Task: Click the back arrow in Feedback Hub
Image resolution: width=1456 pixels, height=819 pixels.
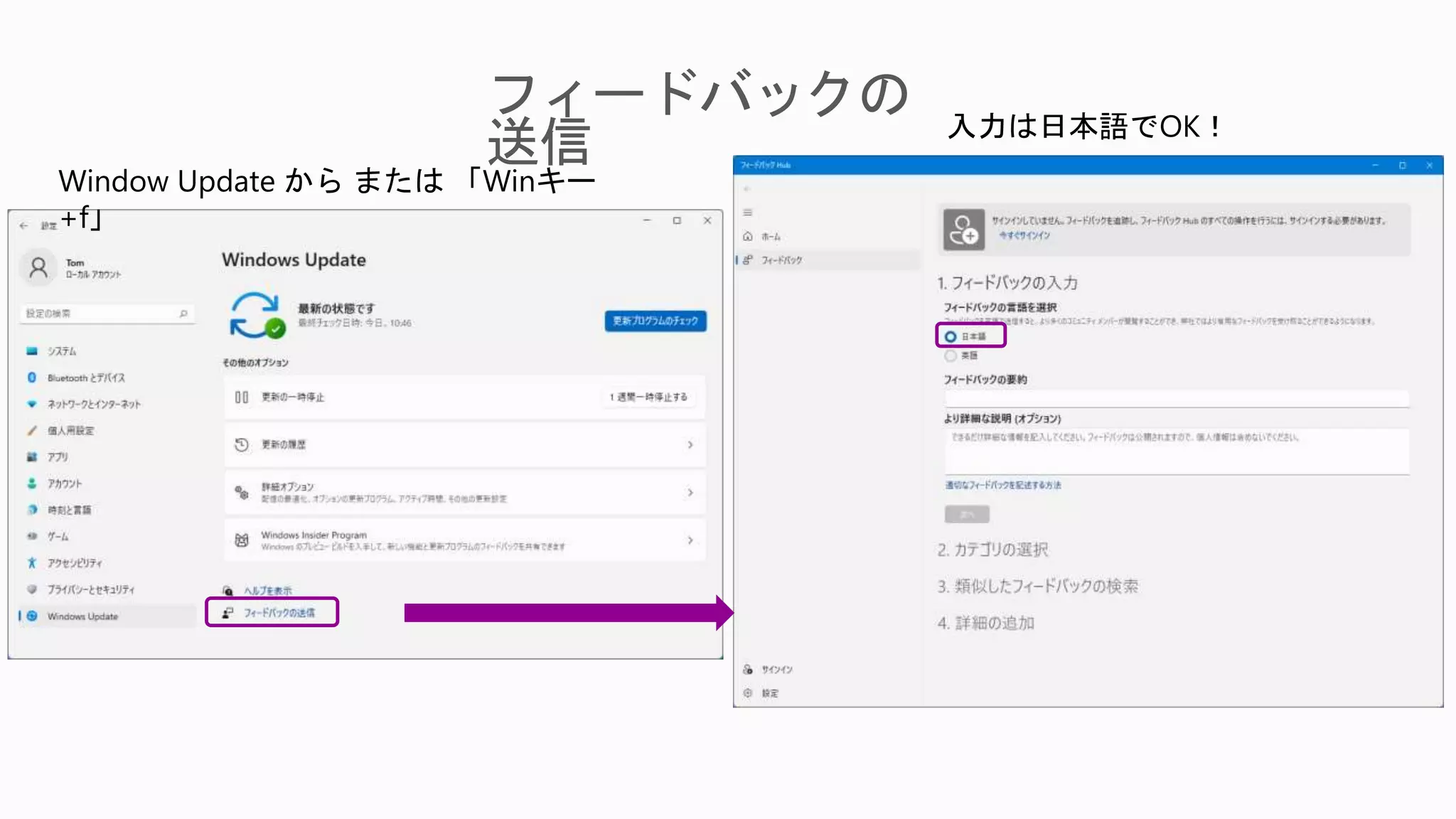Action: click(747, 189)
